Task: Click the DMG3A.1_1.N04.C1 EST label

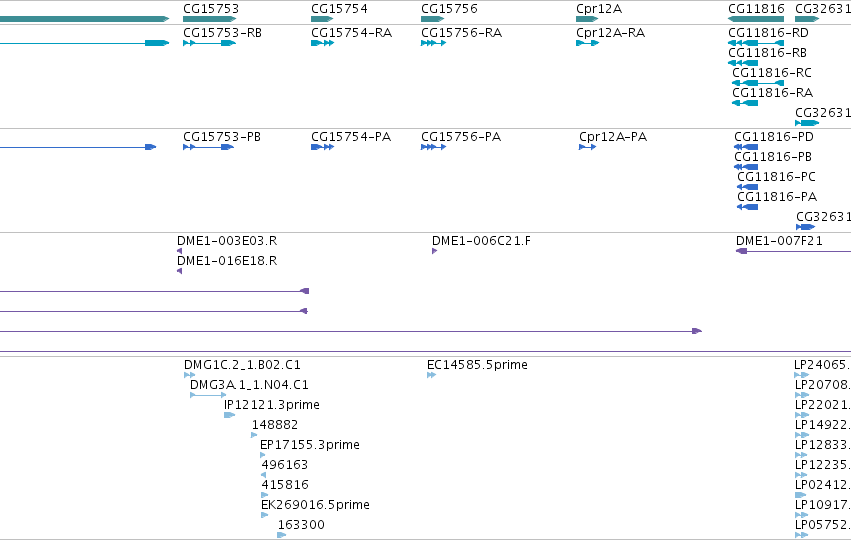Action: 249,385
